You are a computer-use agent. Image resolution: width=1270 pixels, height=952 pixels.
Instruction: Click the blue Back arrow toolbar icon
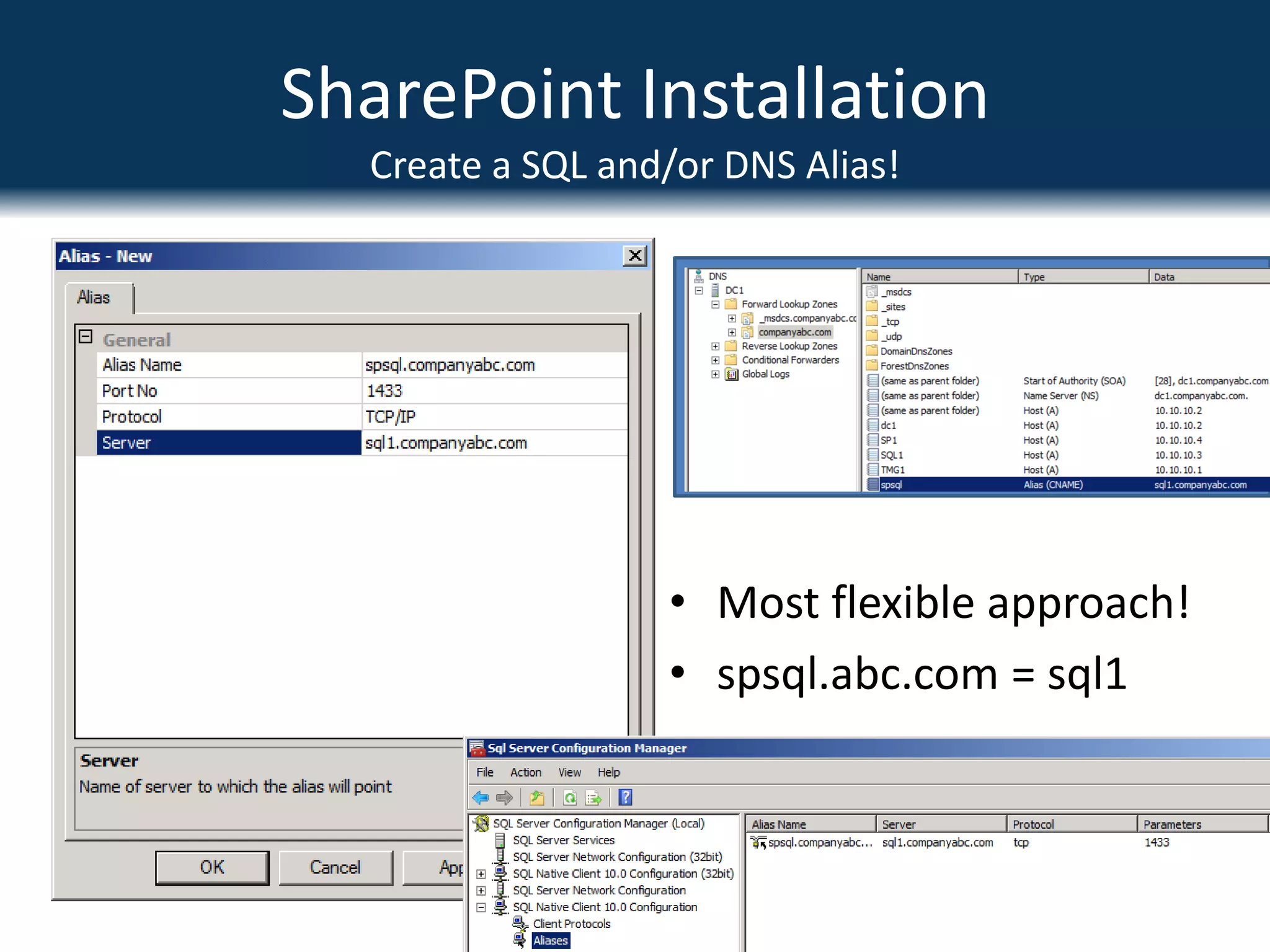[x=480, y=798]
